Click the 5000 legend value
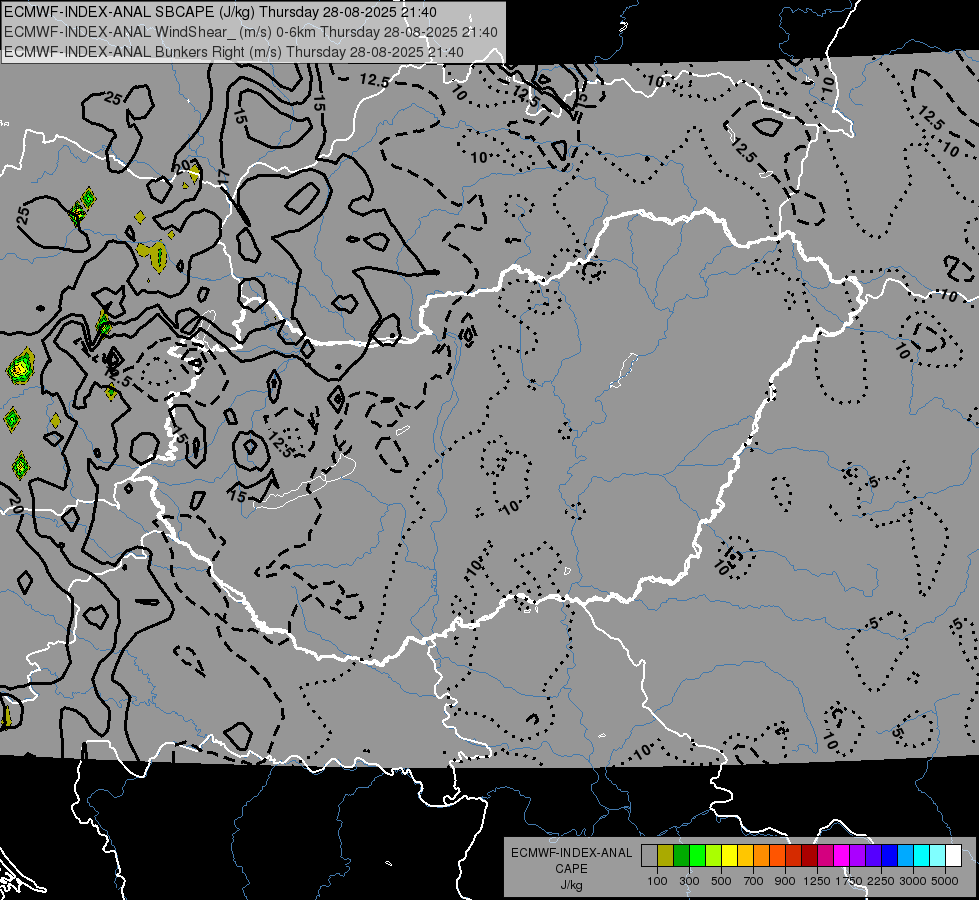Viewport: 979px width, 900px height. 945,881
